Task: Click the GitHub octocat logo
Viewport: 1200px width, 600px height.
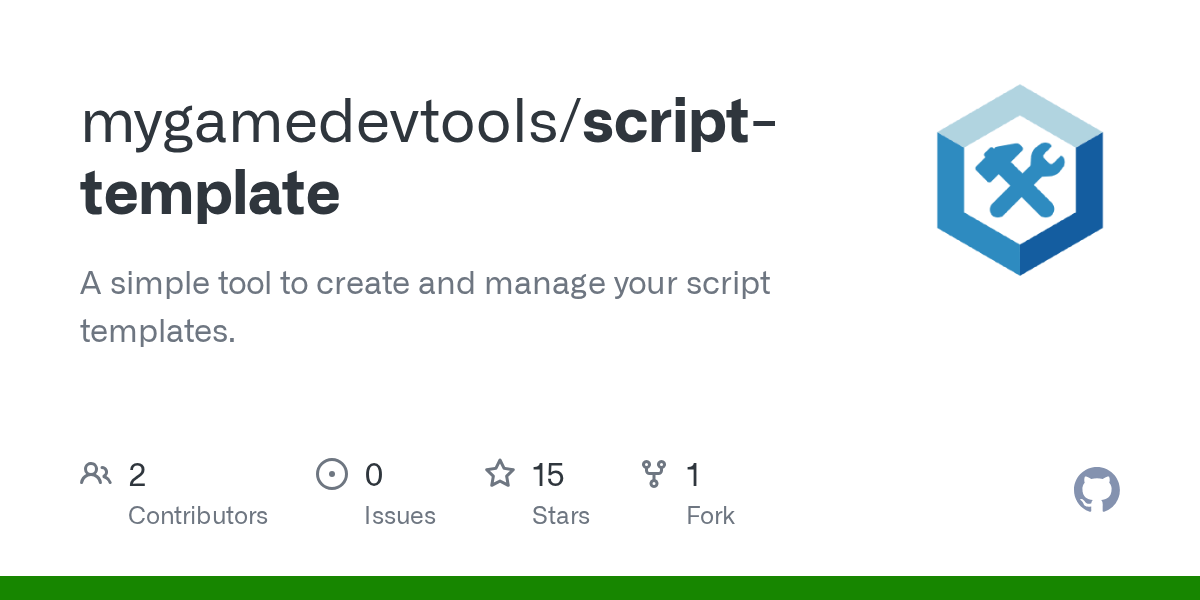Action: [1097, 490]
